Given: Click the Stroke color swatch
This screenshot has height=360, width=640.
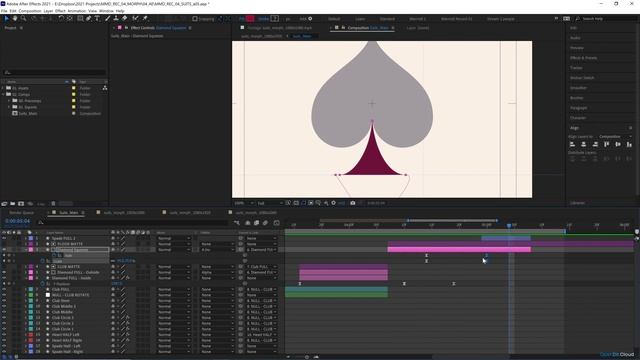Looking at the screenshot, I should [275, 19].
